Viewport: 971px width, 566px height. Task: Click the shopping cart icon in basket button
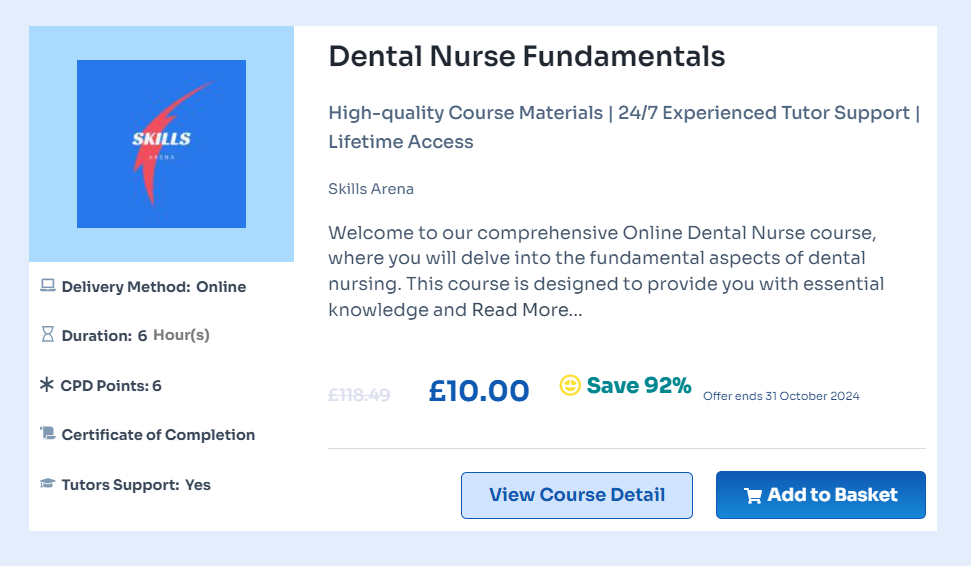[753, 495]
